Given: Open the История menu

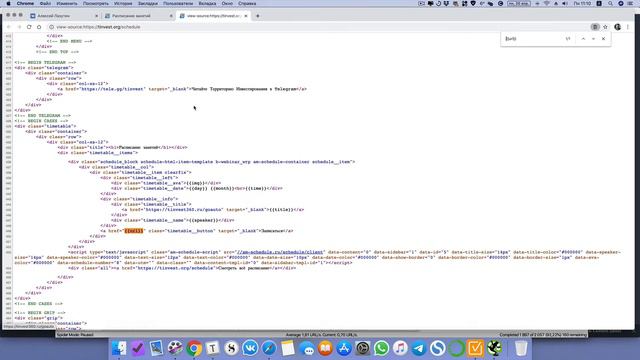Looking at the screenshot, I should tap(123, 3).
